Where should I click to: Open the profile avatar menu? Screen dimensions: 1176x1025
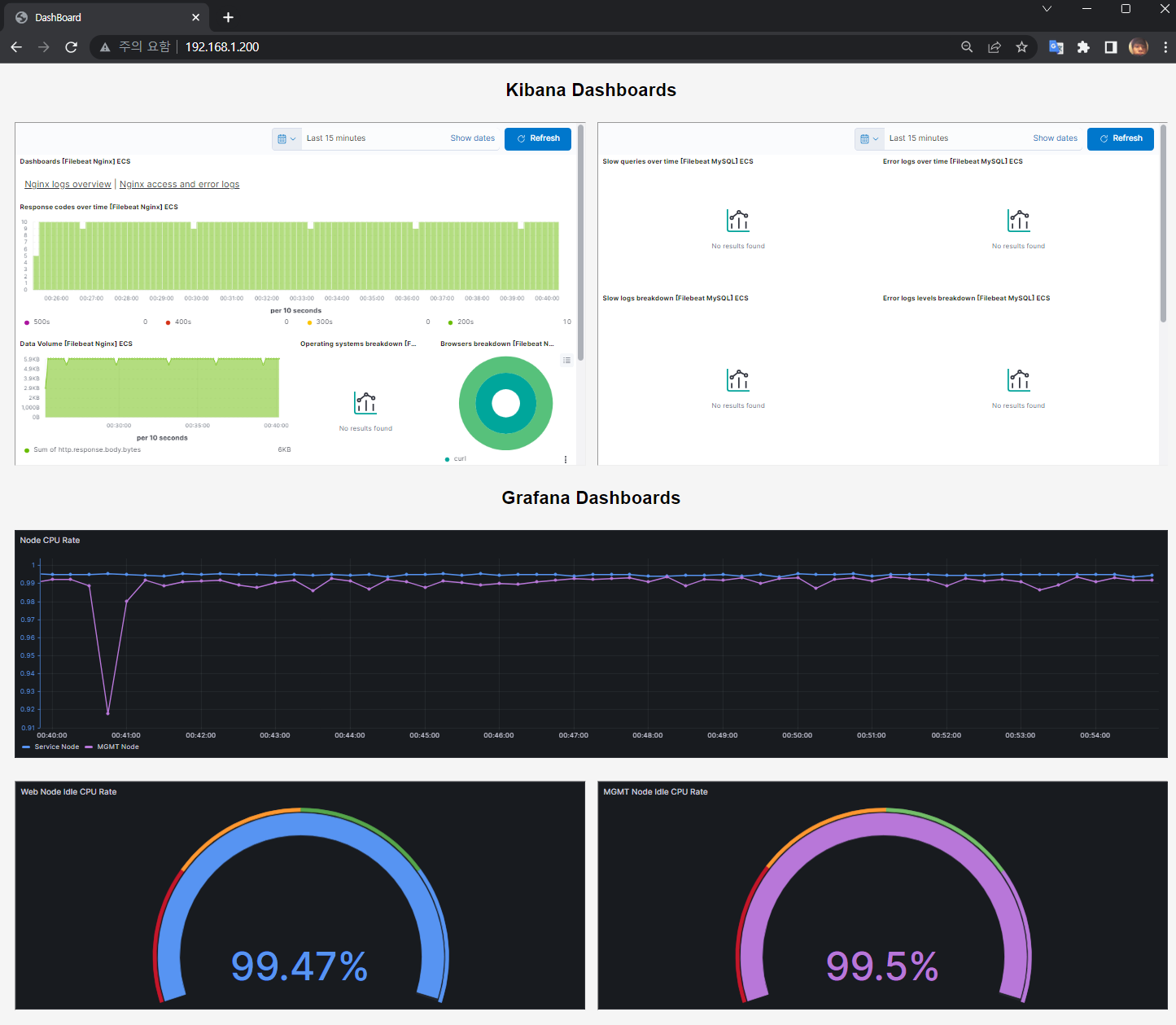pos(1139,47)
